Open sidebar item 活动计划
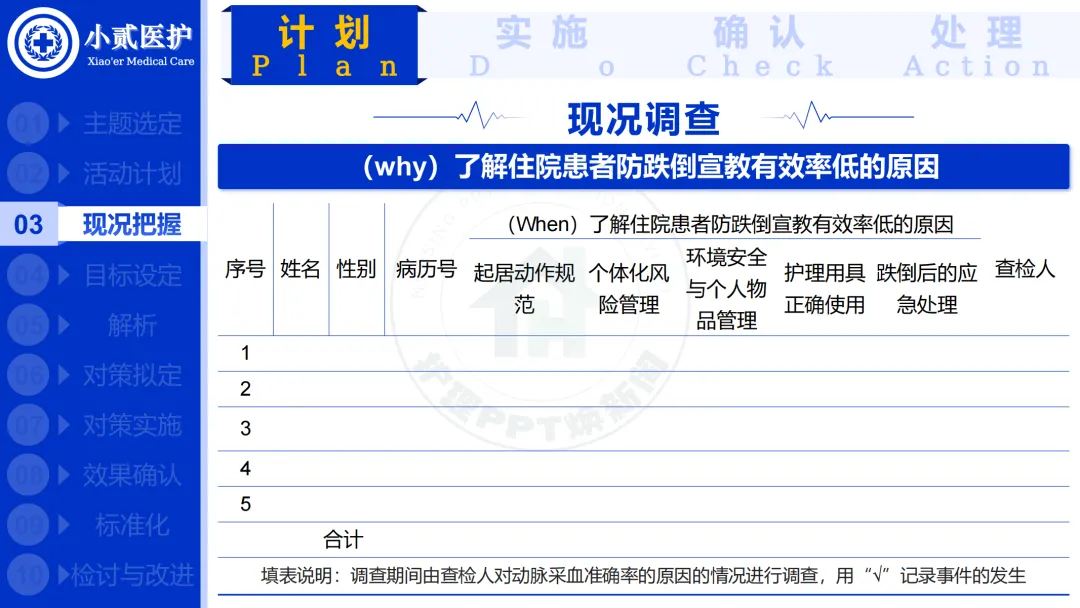1080x608 pixels. pos(132,174)
